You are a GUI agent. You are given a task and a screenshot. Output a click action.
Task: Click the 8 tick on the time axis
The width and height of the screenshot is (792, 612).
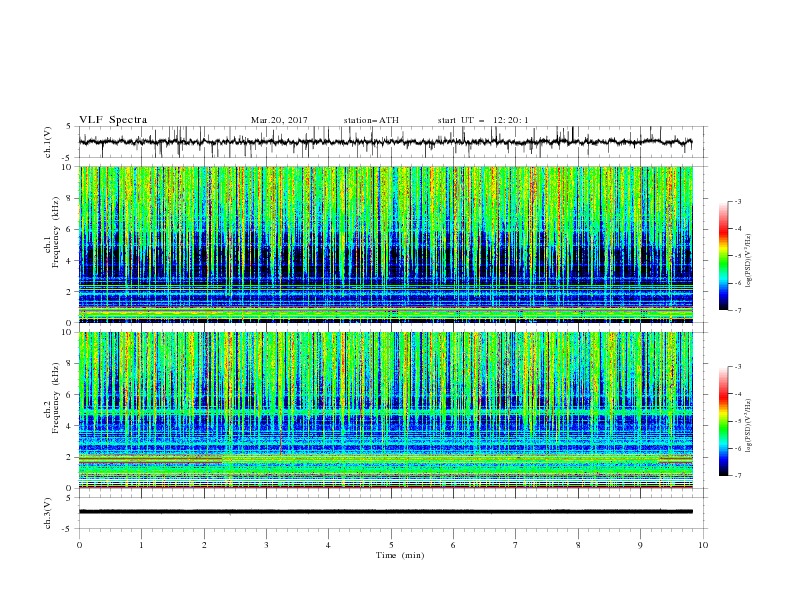coord(578,545)
